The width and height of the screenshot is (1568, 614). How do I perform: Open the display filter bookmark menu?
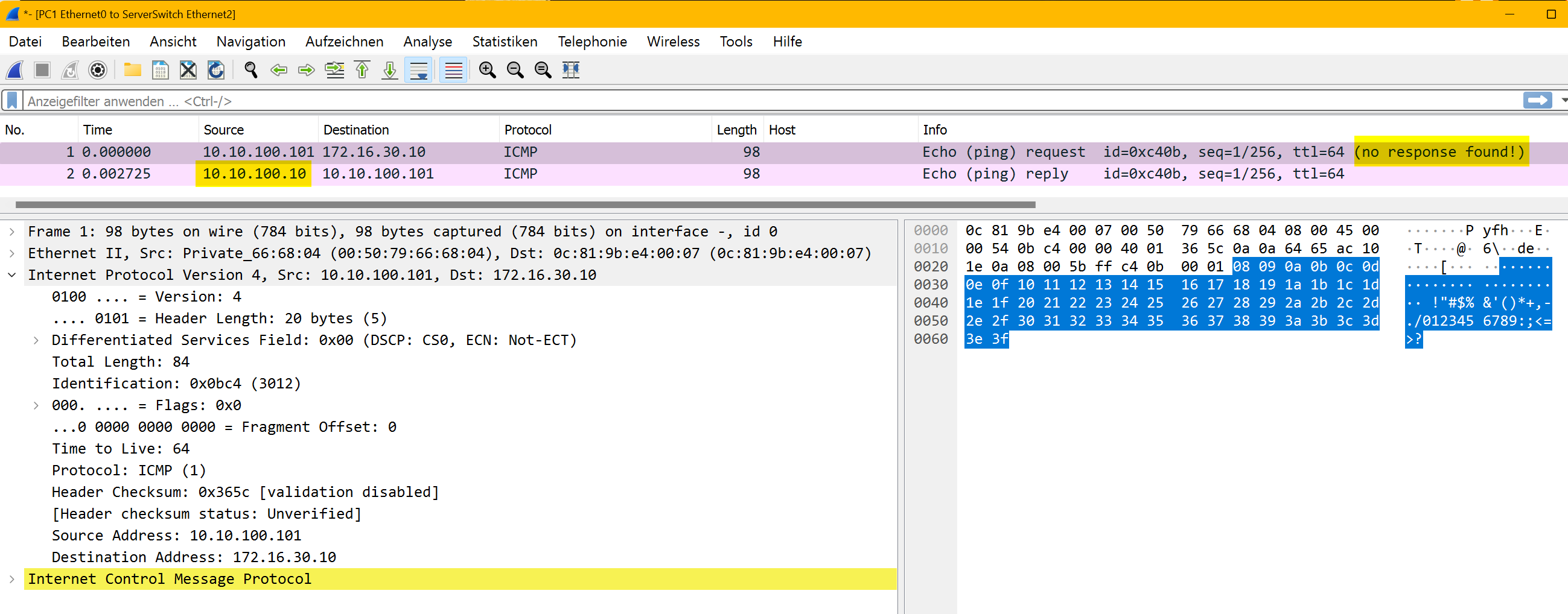pos(12,100)
